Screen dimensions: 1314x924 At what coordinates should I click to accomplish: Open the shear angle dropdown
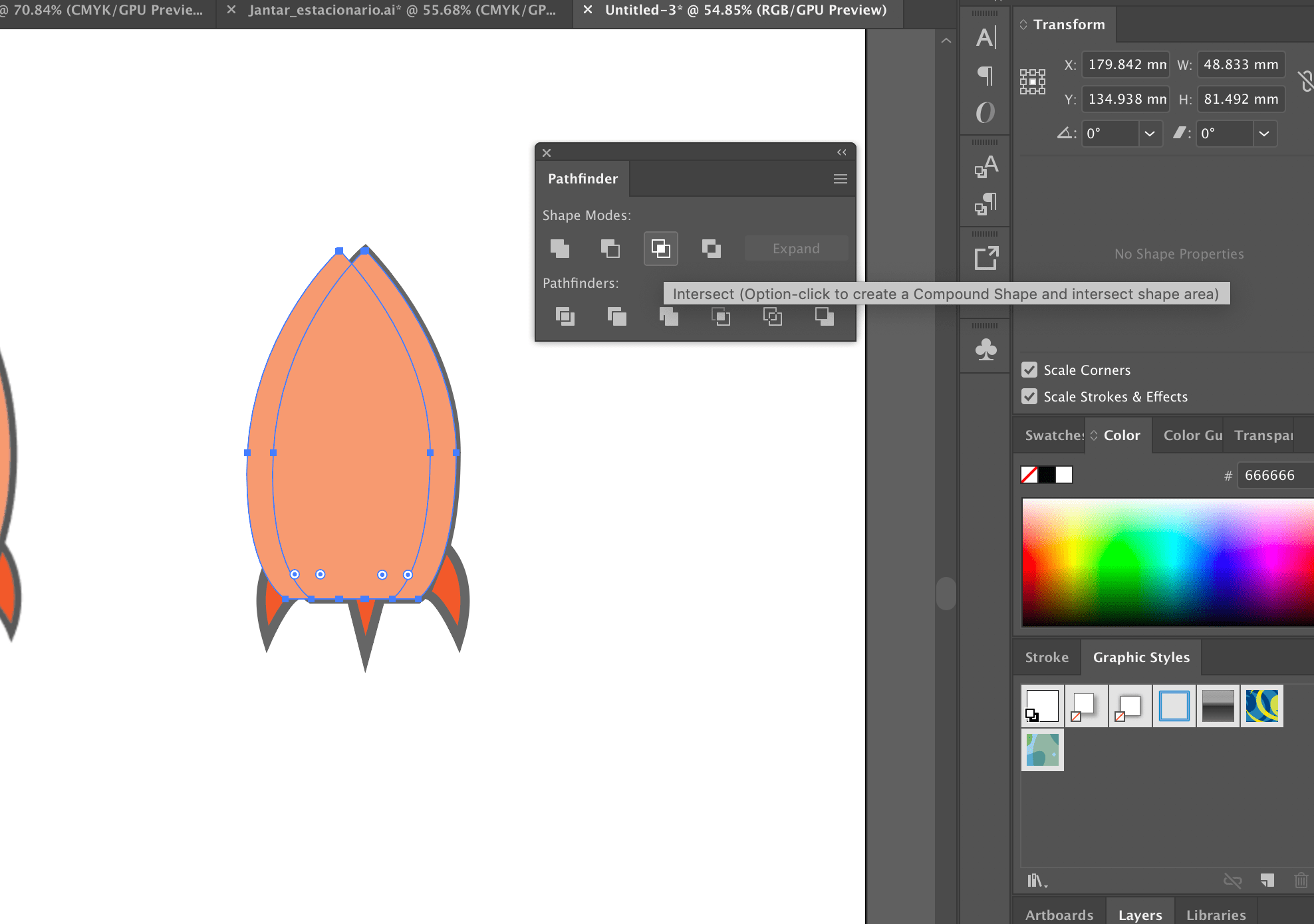(1263, 134)
